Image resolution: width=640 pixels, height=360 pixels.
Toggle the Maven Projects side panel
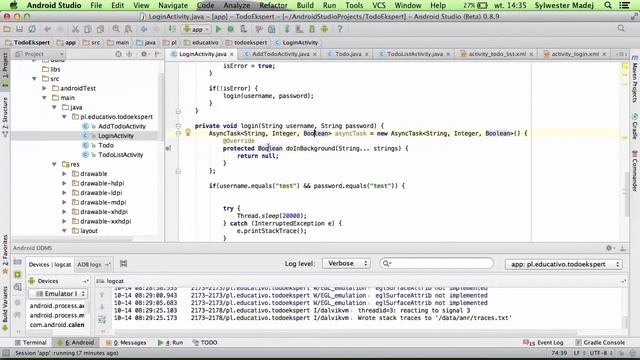[x=635, y=80]
